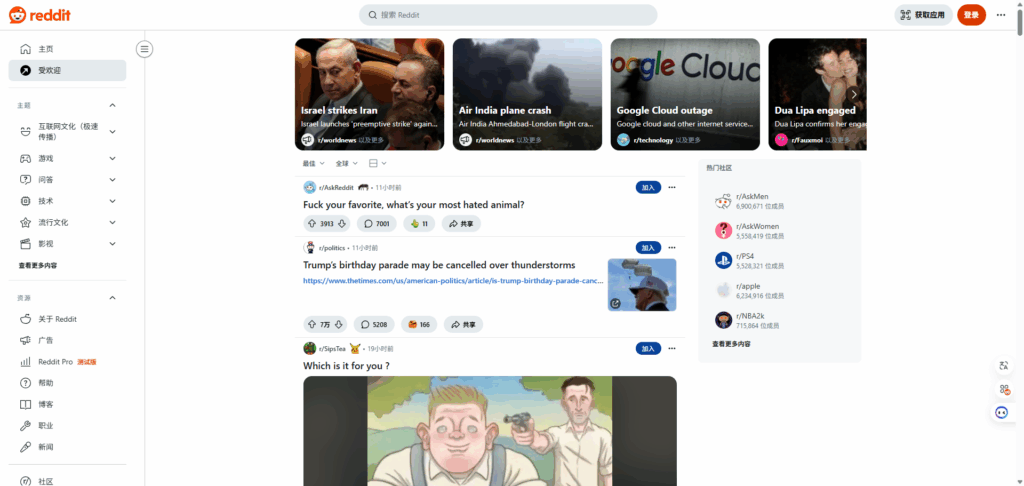Collapse the 资源 section
1024x486 pixels.
[x=112, y=298]
